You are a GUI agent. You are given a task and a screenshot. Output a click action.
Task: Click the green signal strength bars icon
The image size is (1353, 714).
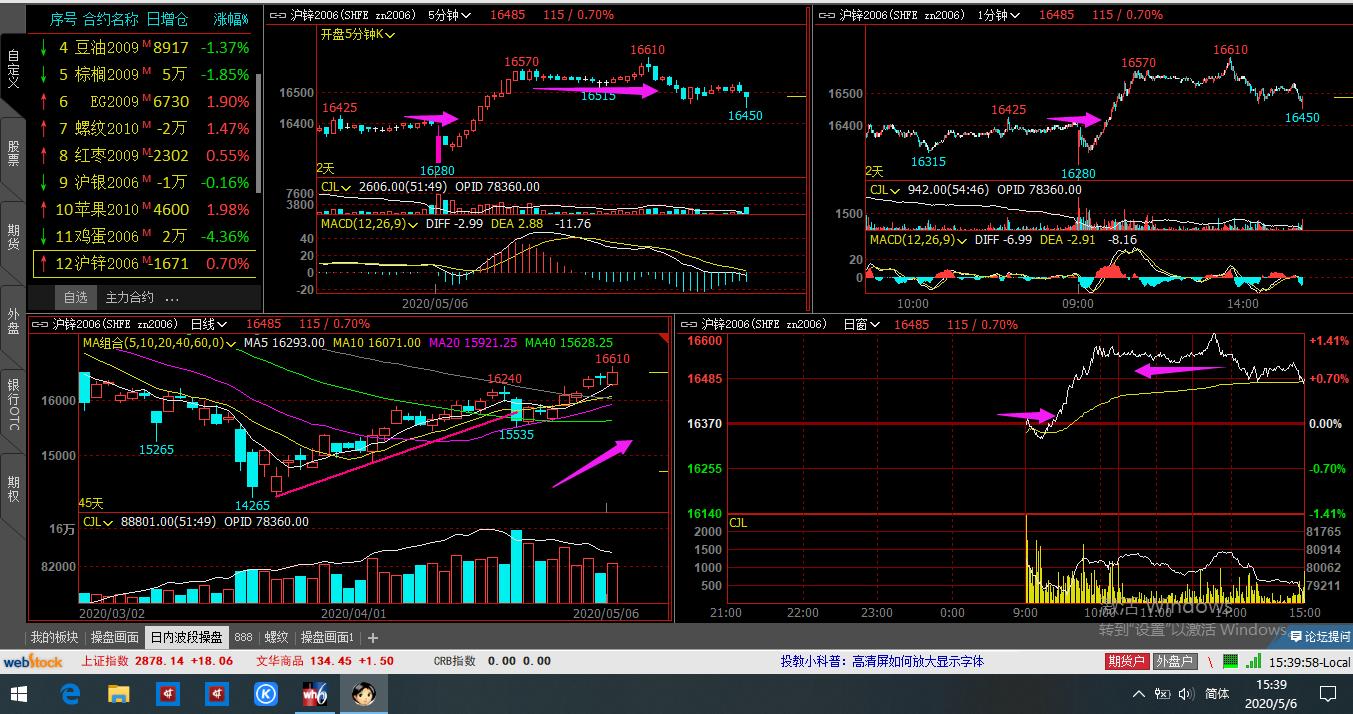point(1252,661)
